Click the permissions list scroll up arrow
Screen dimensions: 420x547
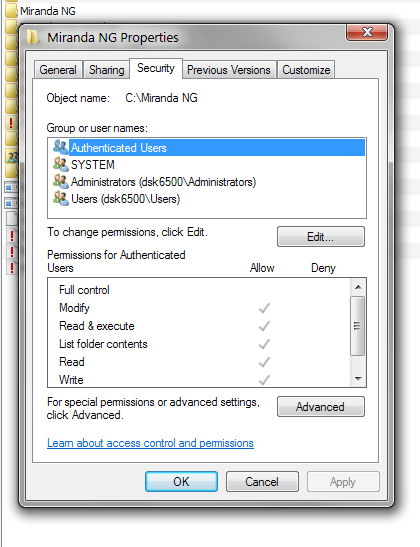point(358,287)
